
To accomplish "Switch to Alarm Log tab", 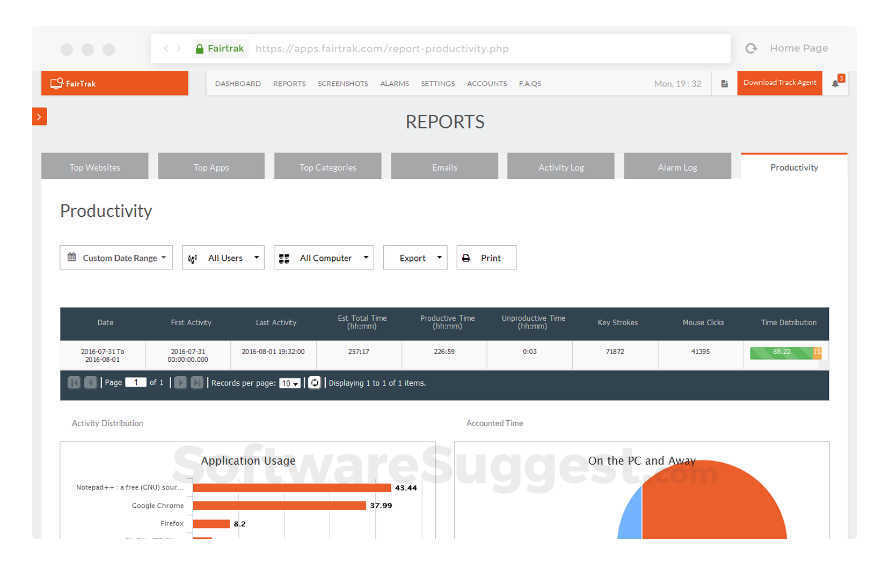I will point(677,166).
